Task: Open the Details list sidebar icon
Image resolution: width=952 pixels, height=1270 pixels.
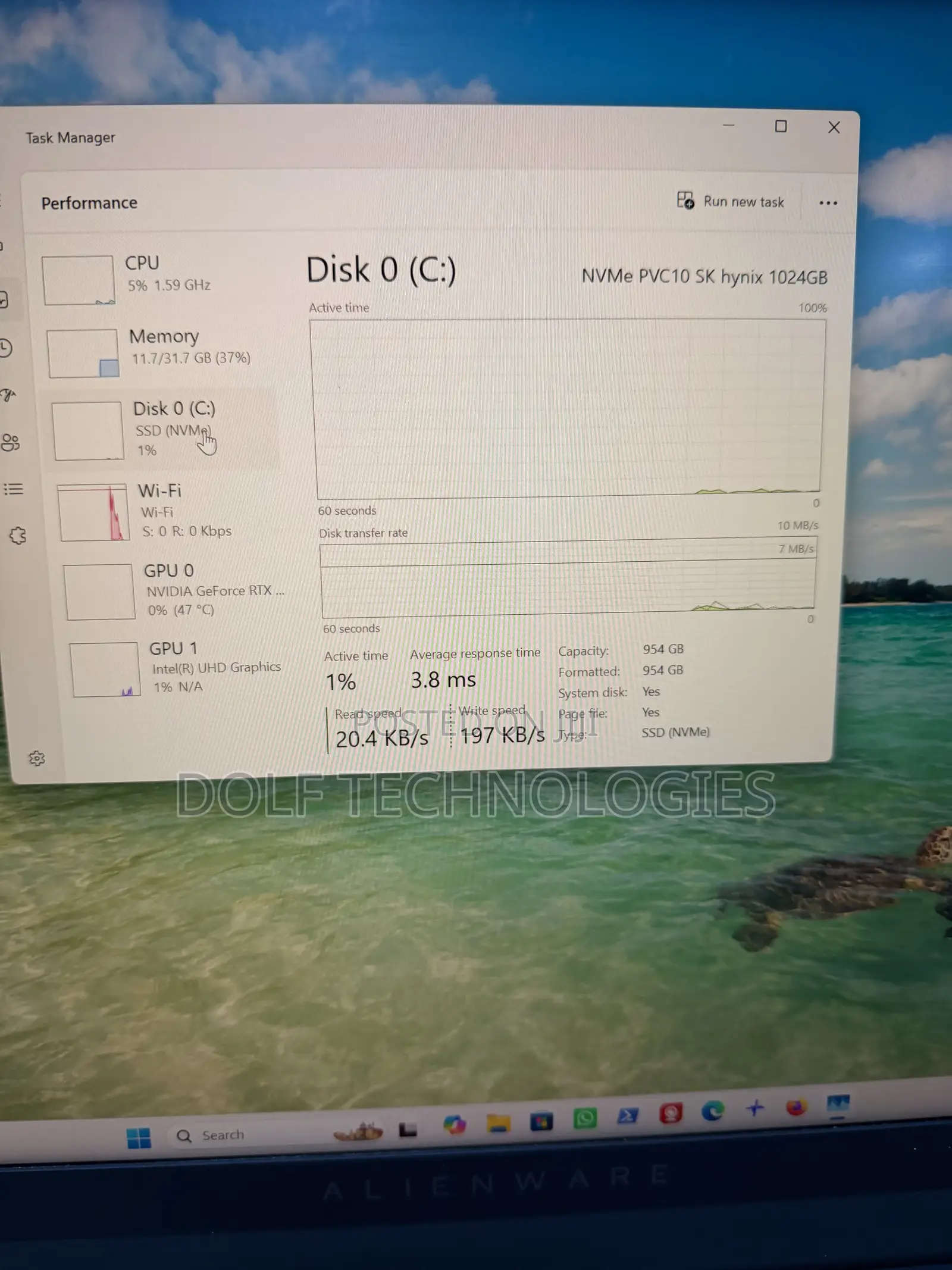Action: pyautogui.click(x=13, y=489)
